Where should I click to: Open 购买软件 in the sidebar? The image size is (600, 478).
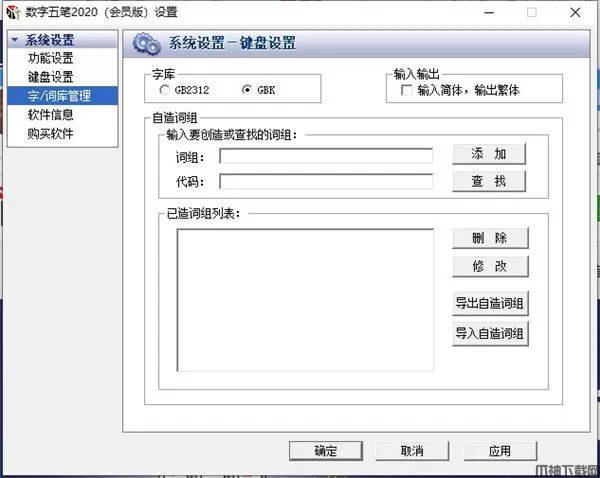[x=50, y=133]
